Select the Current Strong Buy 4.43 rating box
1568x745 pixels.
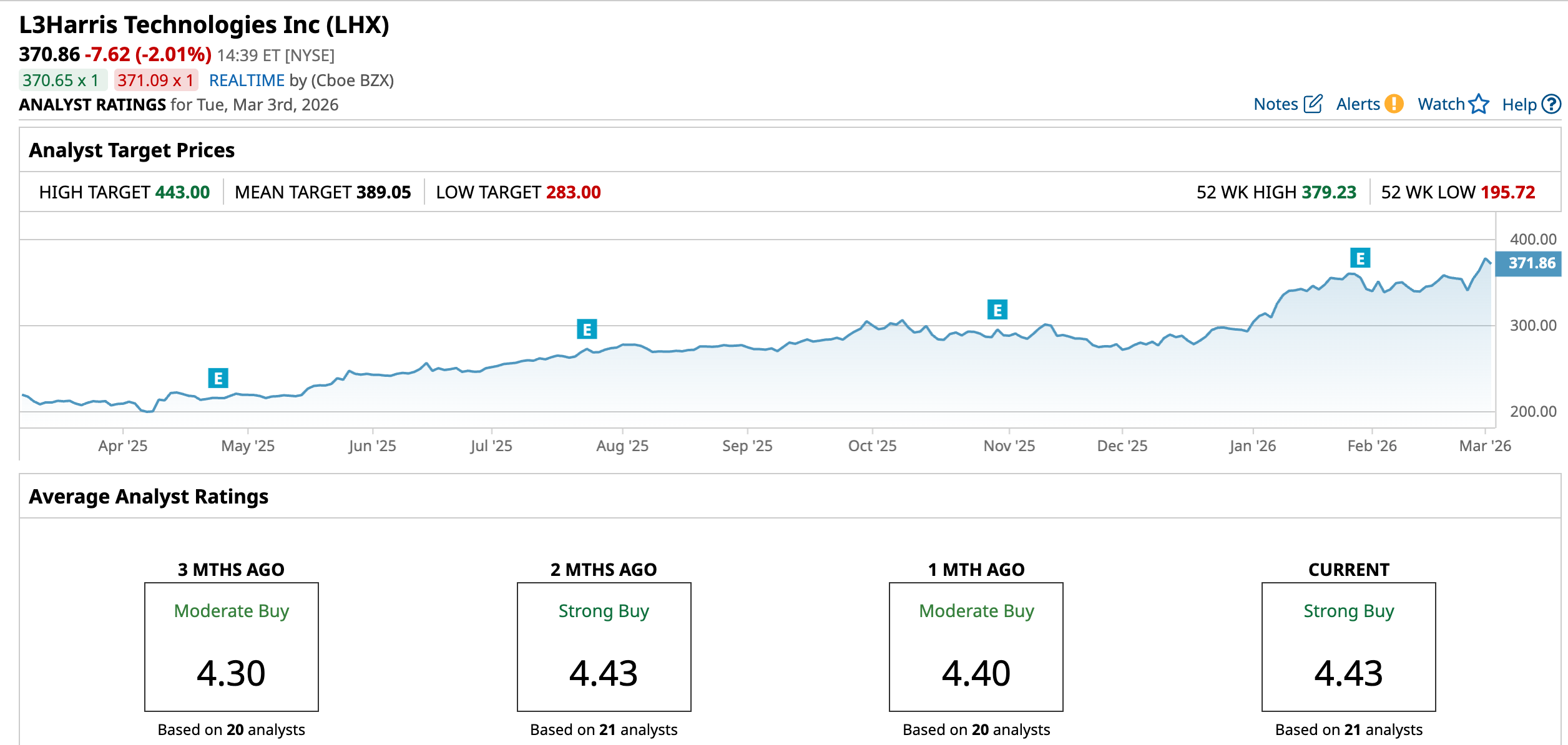(1348, 646)
